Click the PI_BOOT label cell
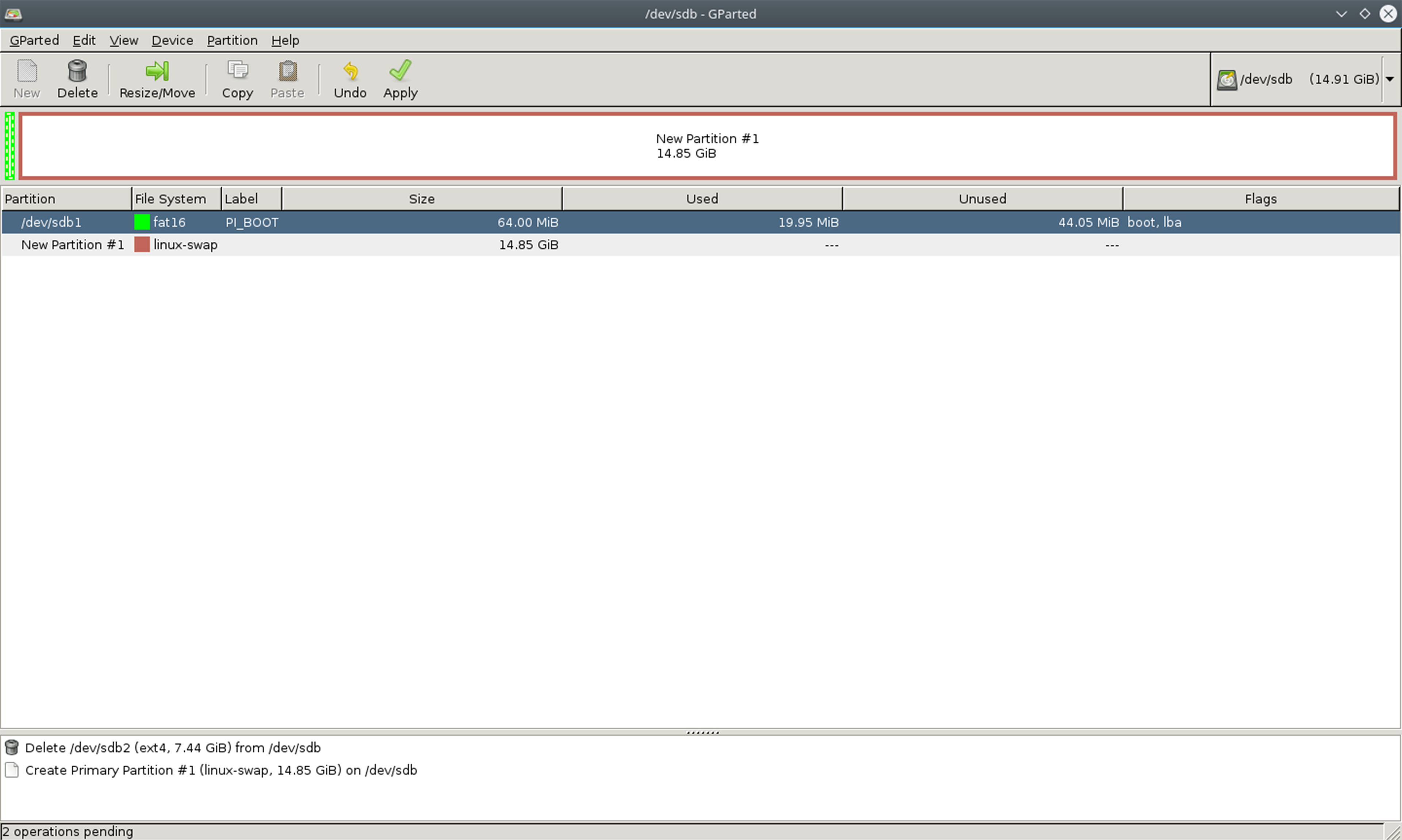This screenshot has height=840, width=1402. [252, 222]
